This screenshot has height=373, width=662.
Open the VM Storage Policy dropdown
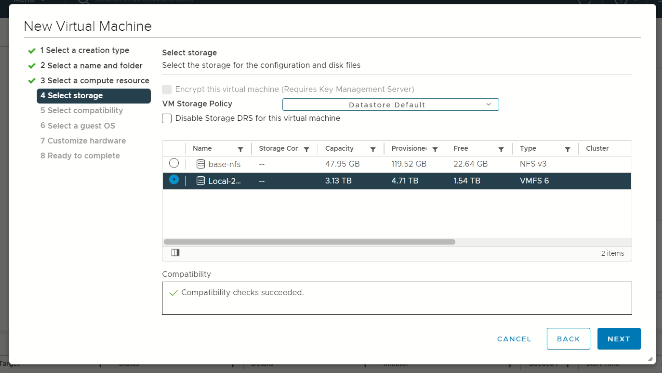pyautogui.click(x=390, y=104)
